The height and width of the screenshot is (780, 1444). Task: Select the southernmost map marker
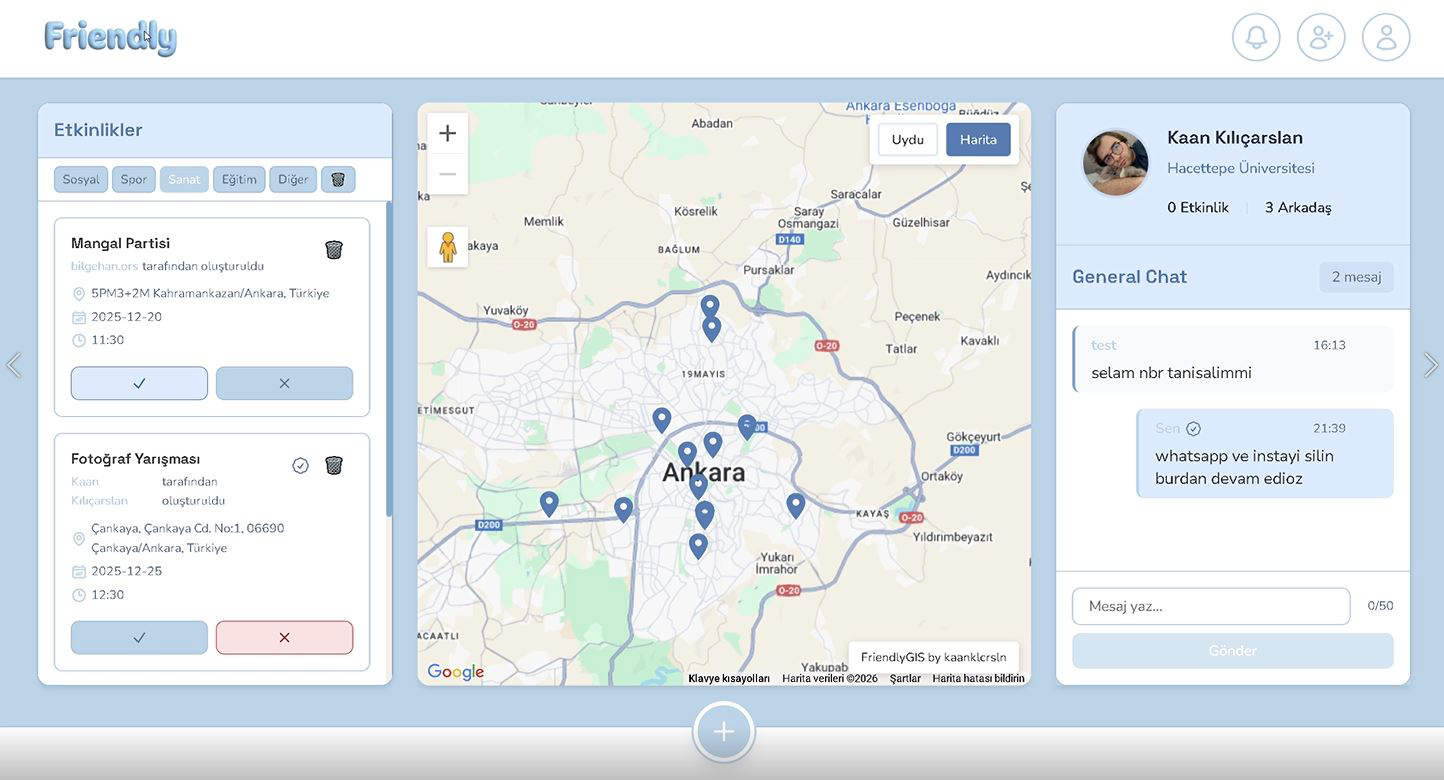point(698,545)
